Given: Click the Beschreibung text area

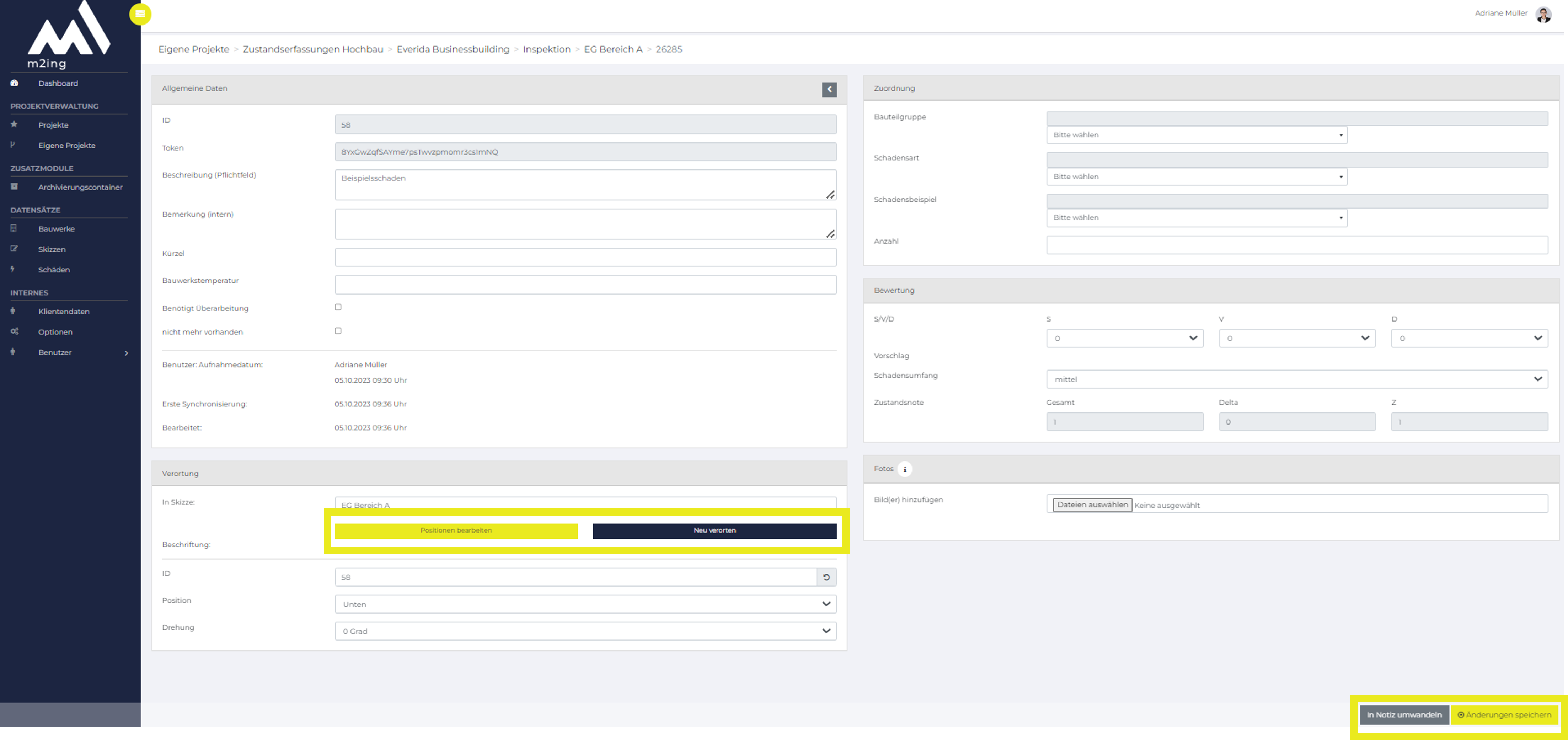Looking at the screenshot, I should pyautogui.click(x=585, y=185).
